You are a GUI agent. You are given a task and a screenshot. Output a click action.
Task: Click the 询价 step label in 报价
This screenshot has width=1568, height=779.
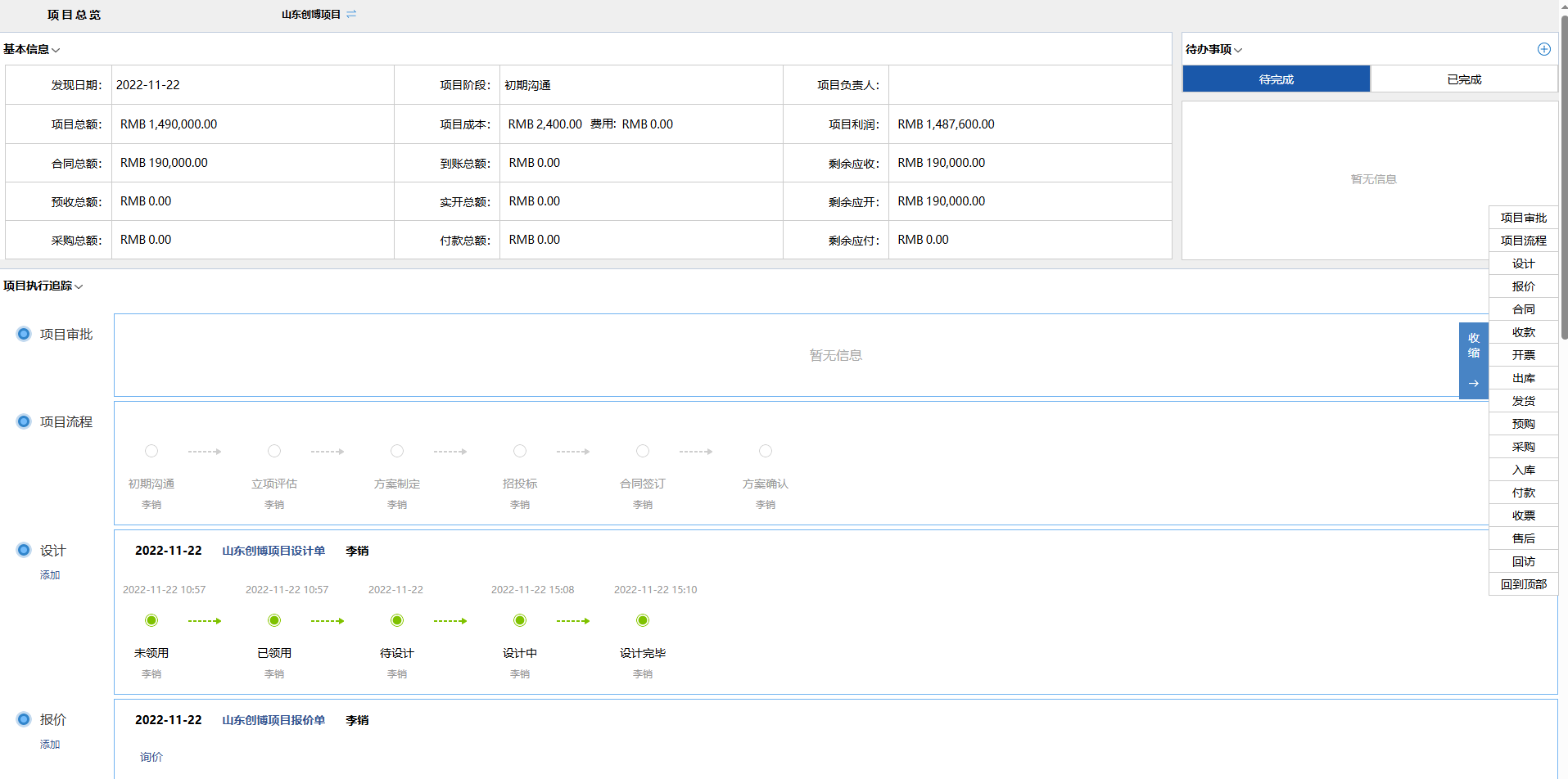[x=151, y=757]
